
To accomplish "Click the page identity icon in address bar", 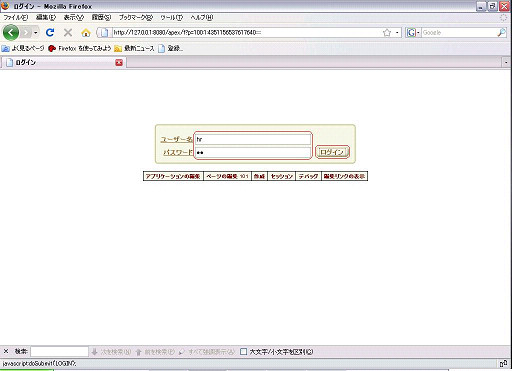I will point(104,32).
